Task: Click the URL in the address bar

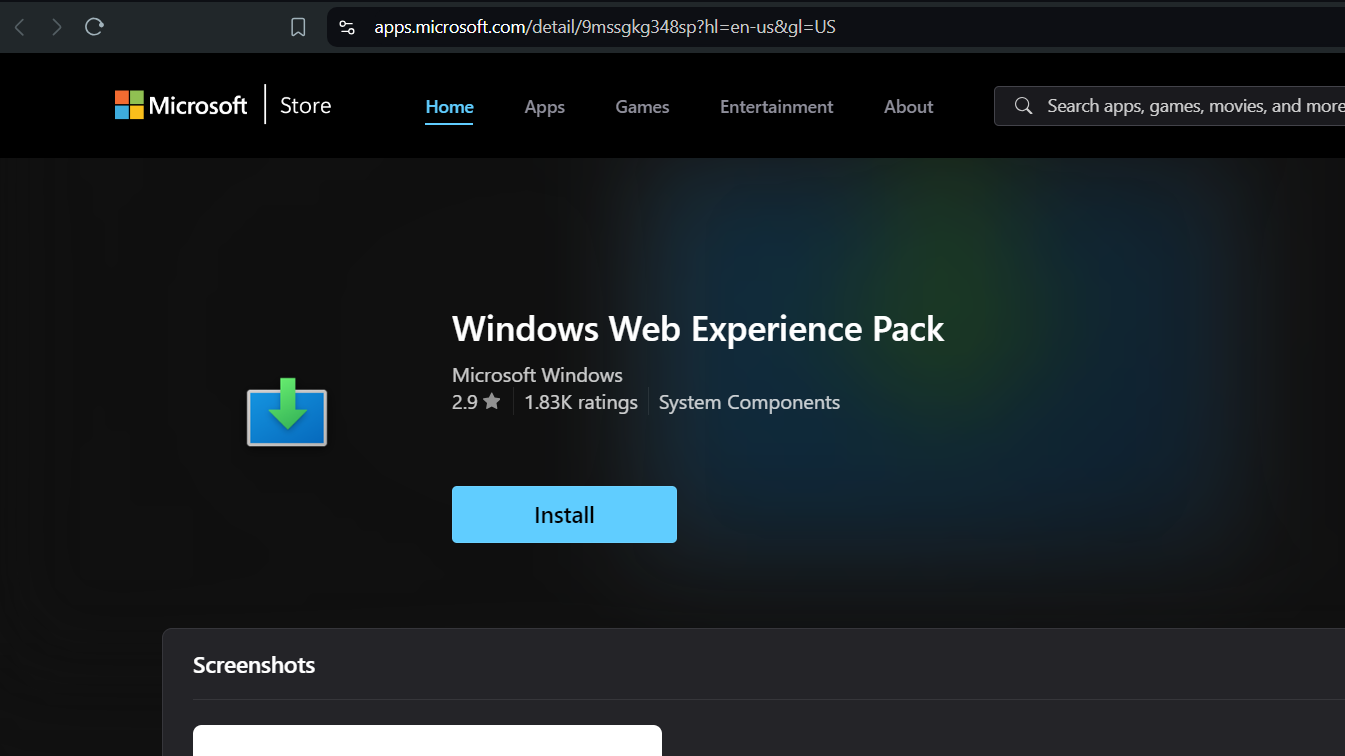Action: click(x=605, y=27)
